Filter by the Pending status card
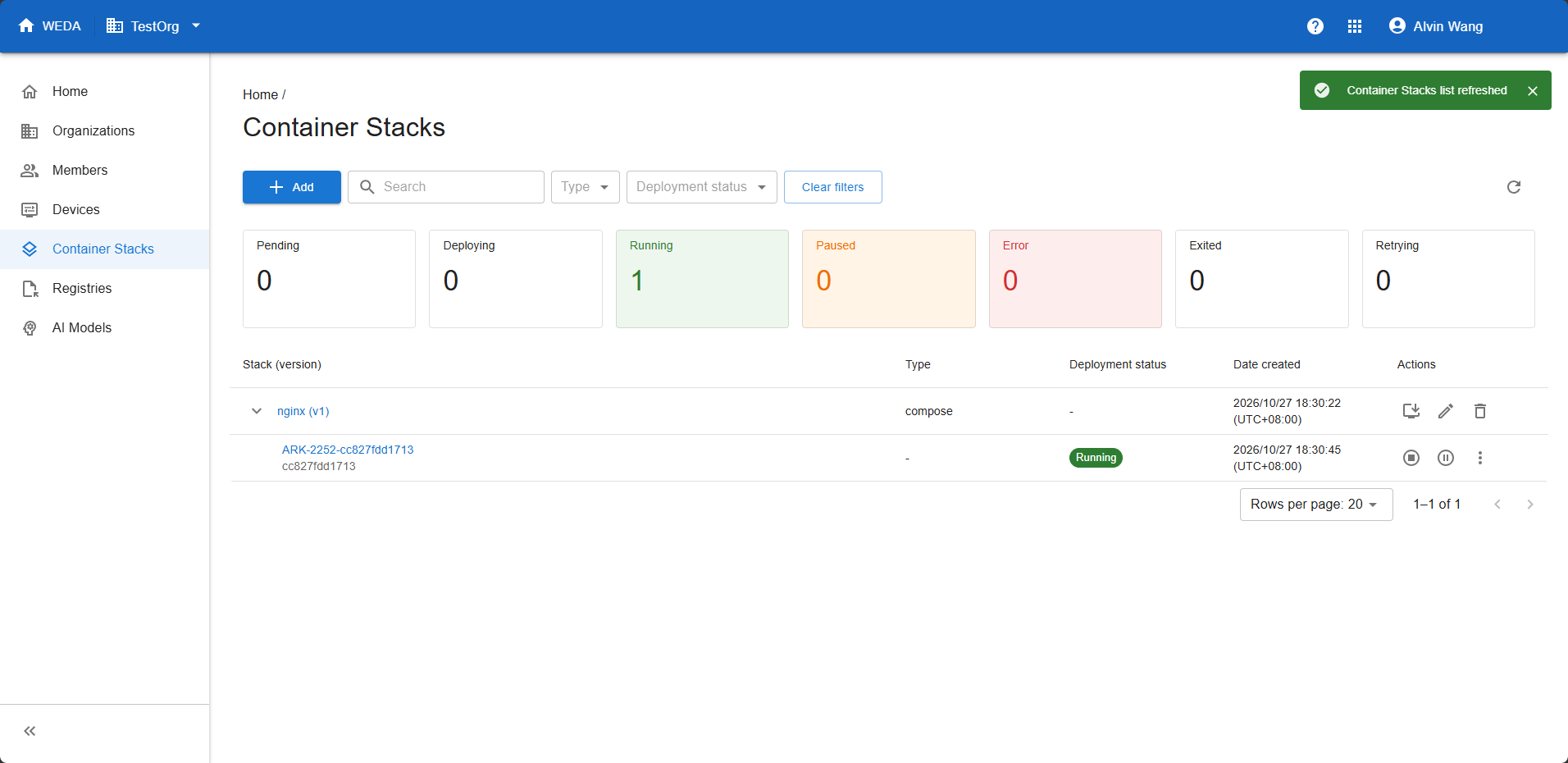1568x763 pixels. [329, 279]
